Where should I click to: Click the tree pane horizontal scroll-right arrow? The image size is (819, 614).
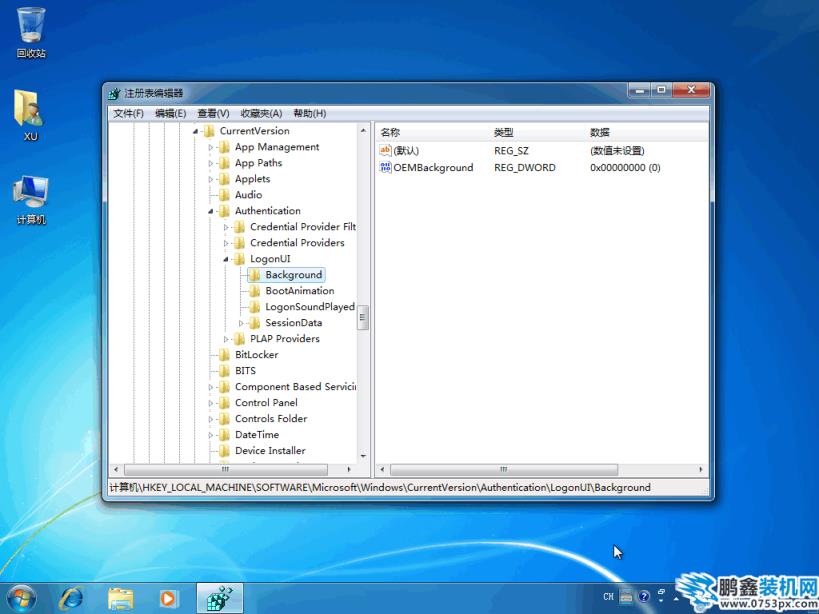[x=349, y=469]
